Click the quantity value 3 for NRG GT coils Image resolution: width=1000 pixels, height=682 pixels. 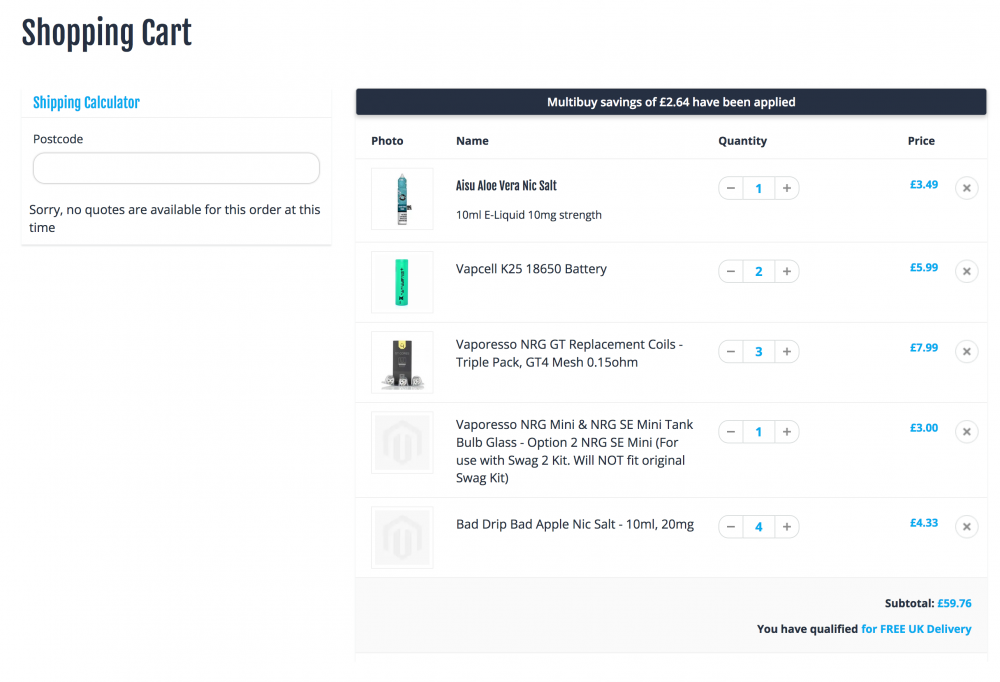coord(759,352)
